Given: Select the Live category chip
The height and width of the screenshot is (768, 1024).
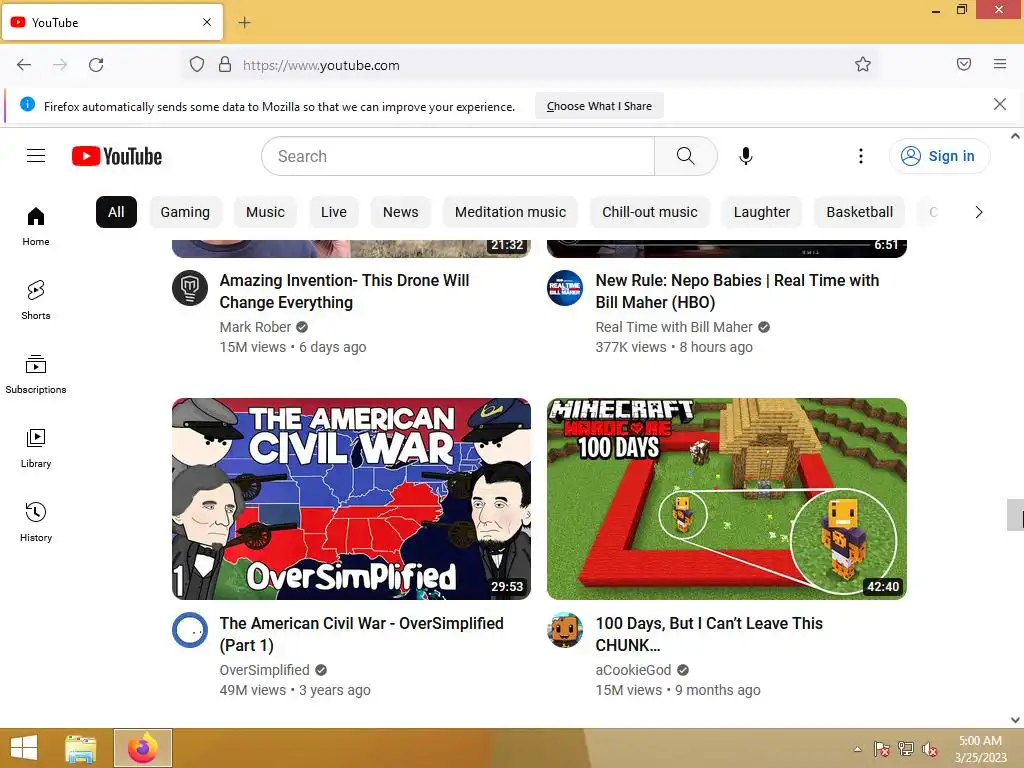Looking at the screenshot, I should (334, 212).
